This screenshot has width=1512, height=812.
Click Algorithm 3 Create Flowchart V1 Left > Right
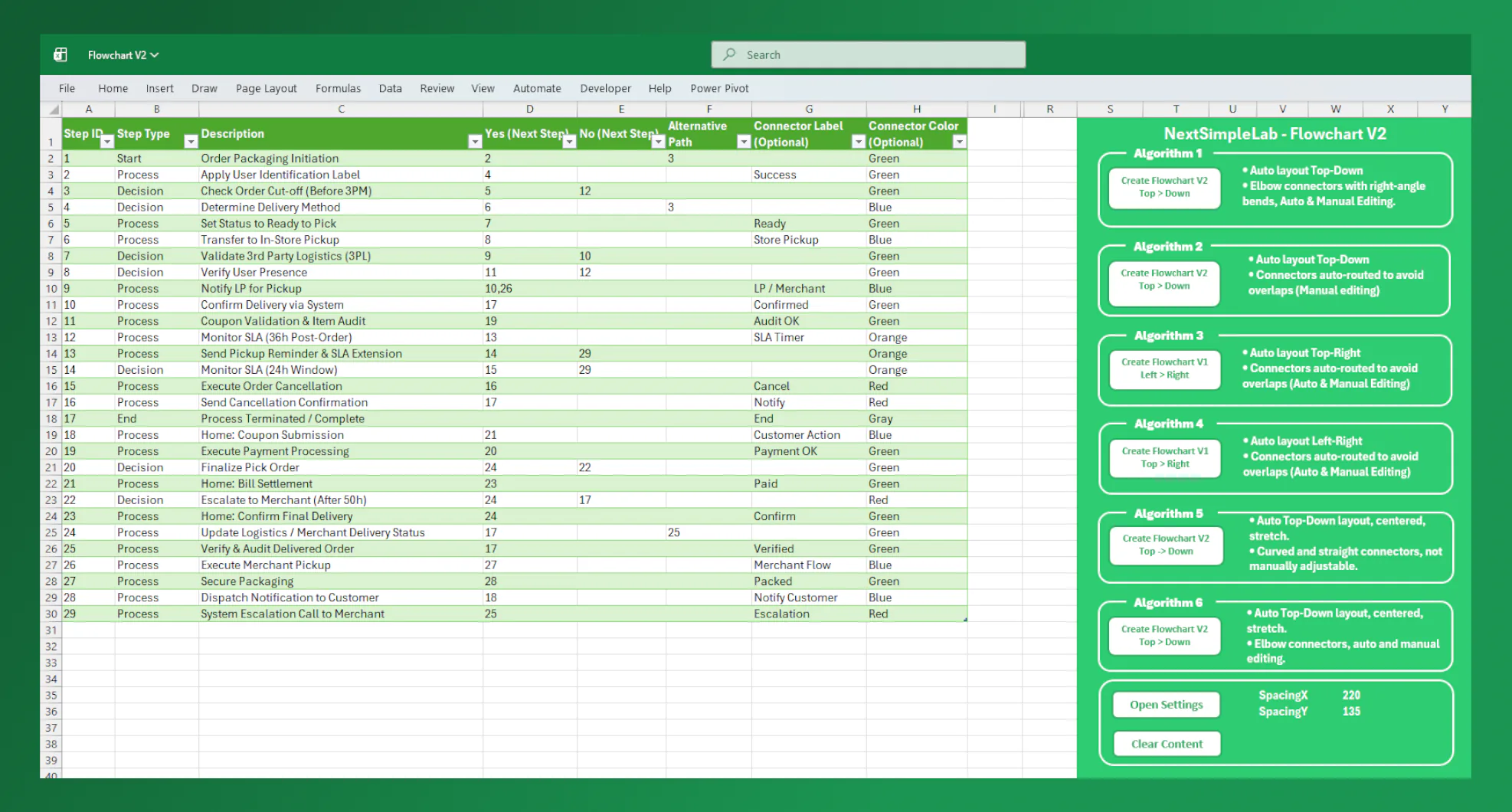pyautogui.click(x=1163, y=368)
